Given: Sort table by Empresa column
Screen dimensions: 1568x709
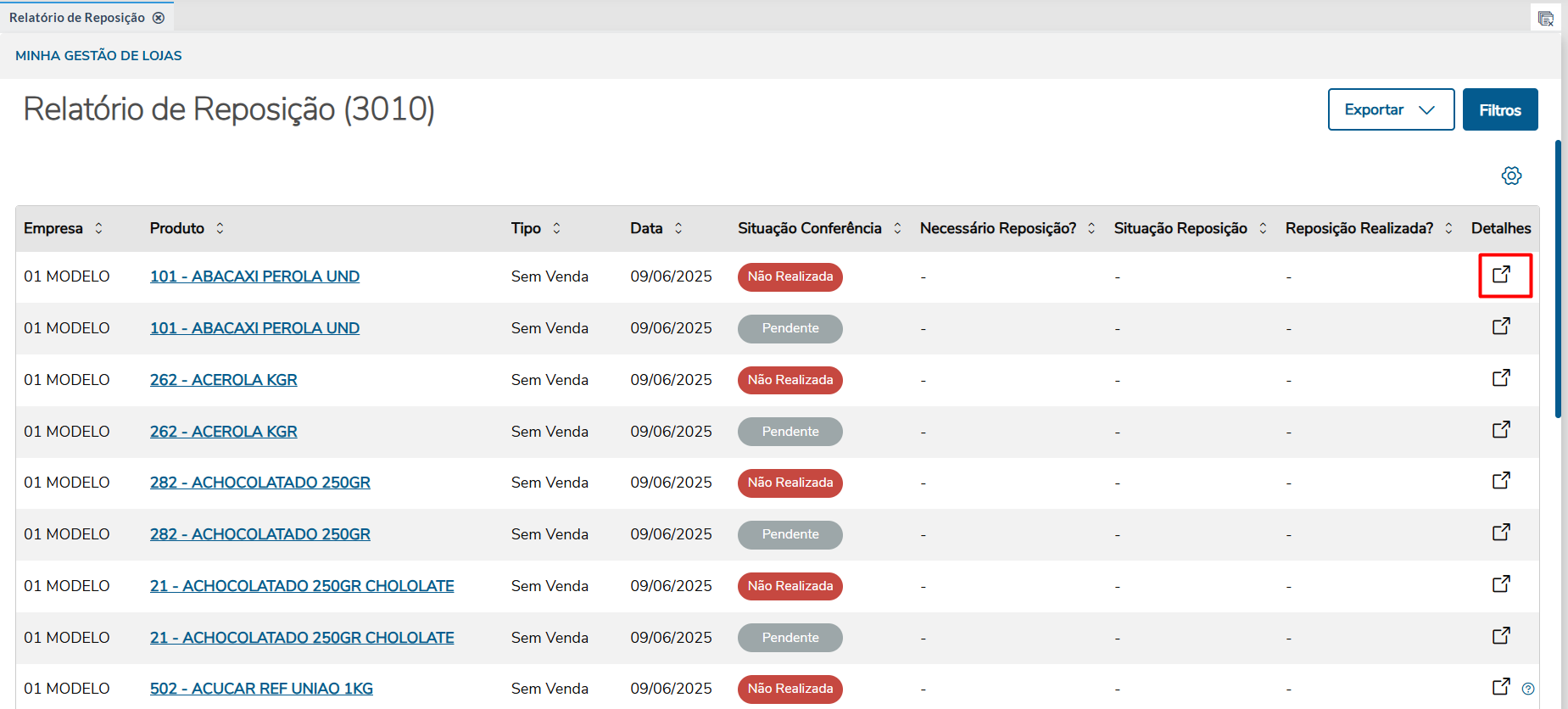Looking at the screenshot, I should (x=98, y=228).
